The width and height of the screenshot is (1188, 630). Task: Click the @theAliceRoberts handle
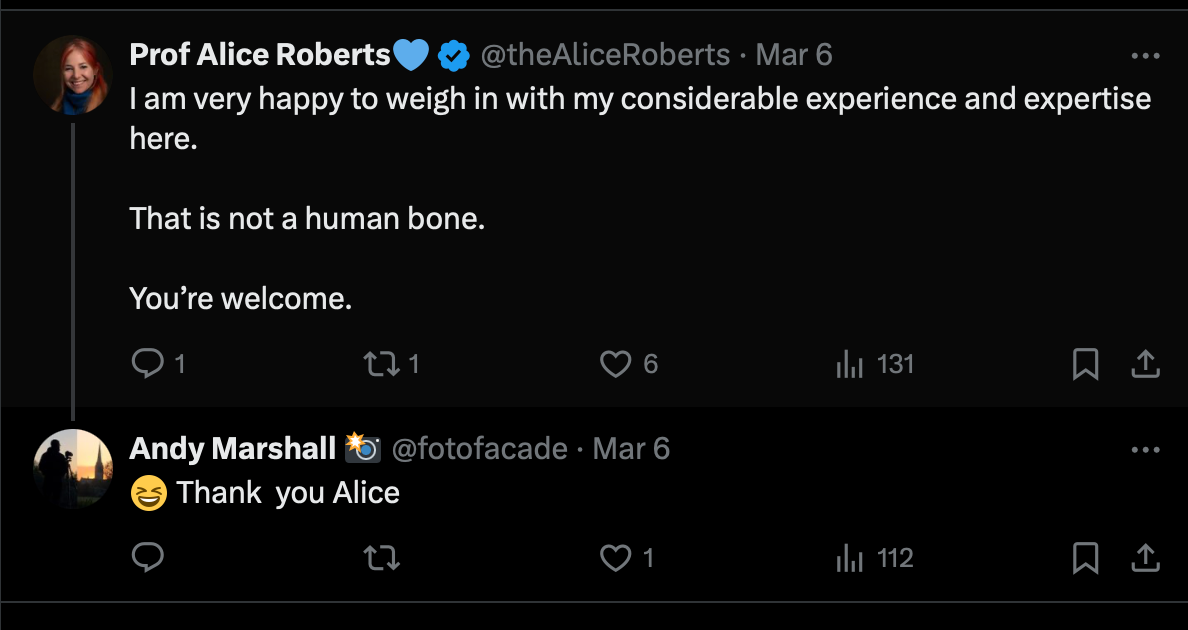(606, 55)
